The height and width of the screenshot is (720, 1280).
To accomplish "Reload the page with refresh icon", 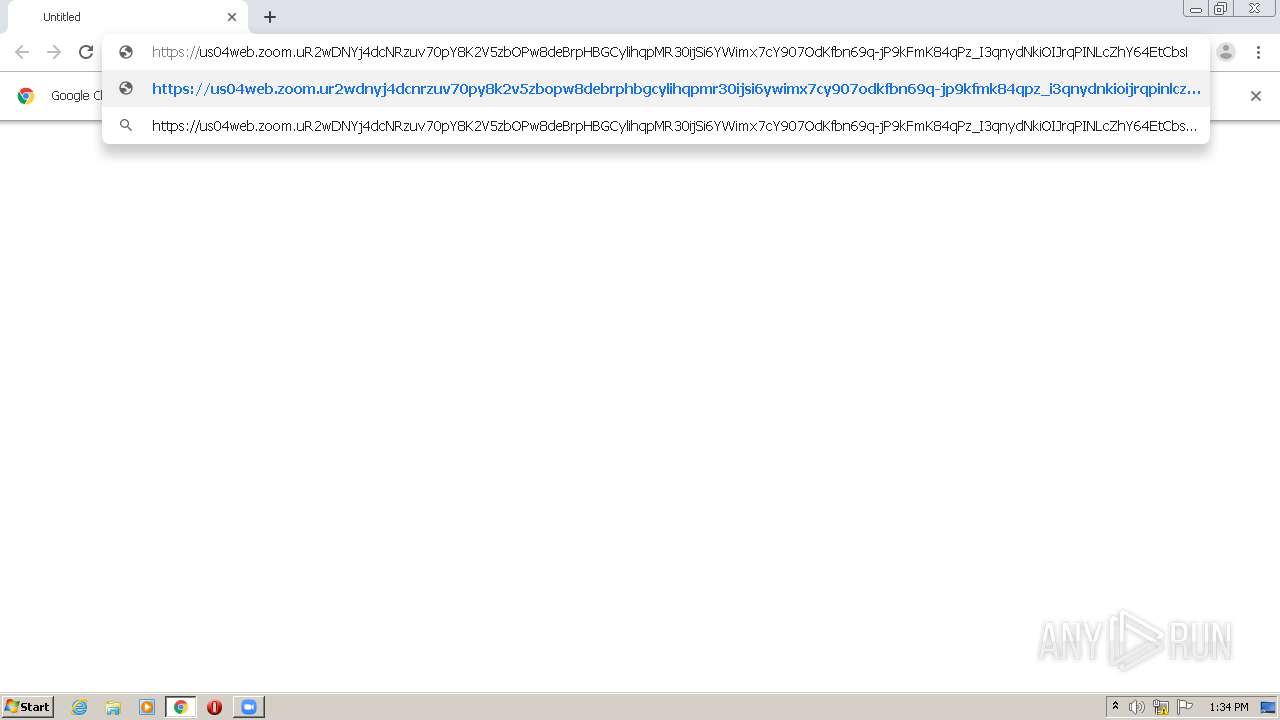I will pyautogui.click(x=86, y=52).
